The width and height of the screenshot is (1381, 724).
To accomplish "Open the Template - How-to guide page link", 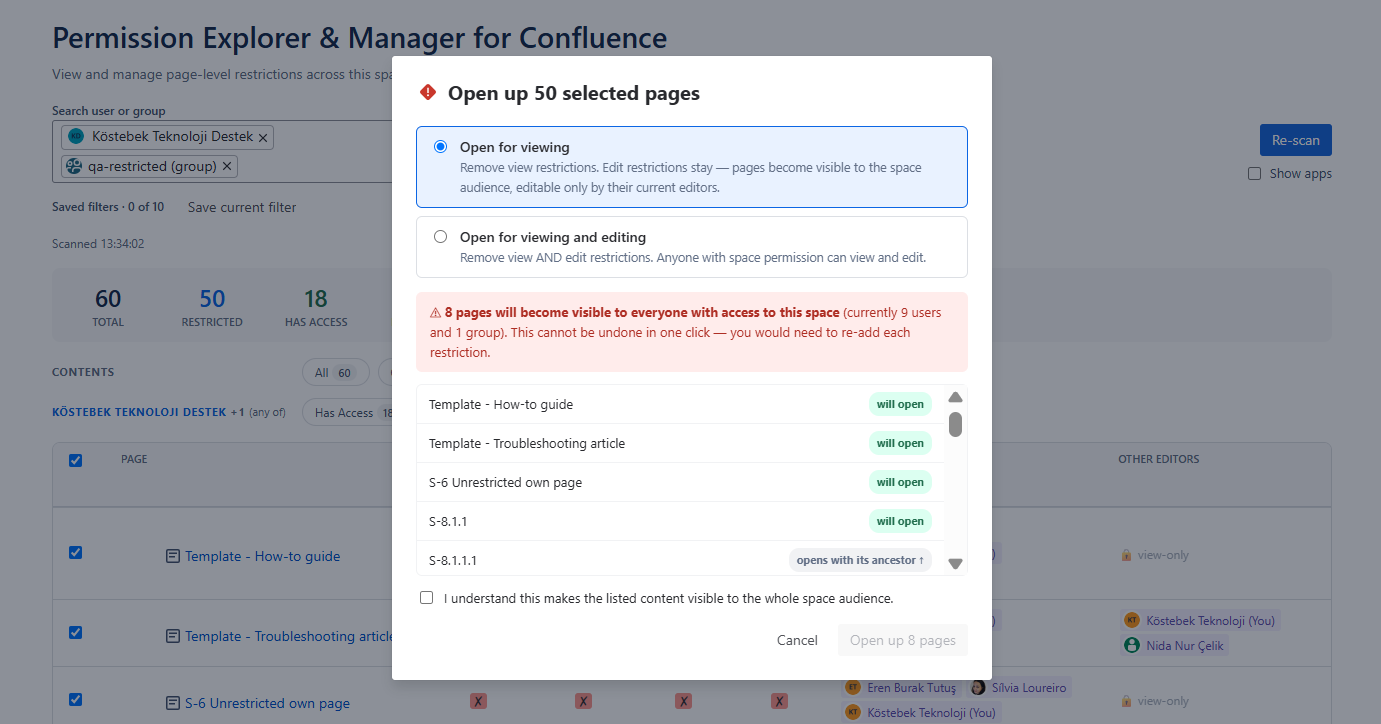I will [x=262, y=556].
